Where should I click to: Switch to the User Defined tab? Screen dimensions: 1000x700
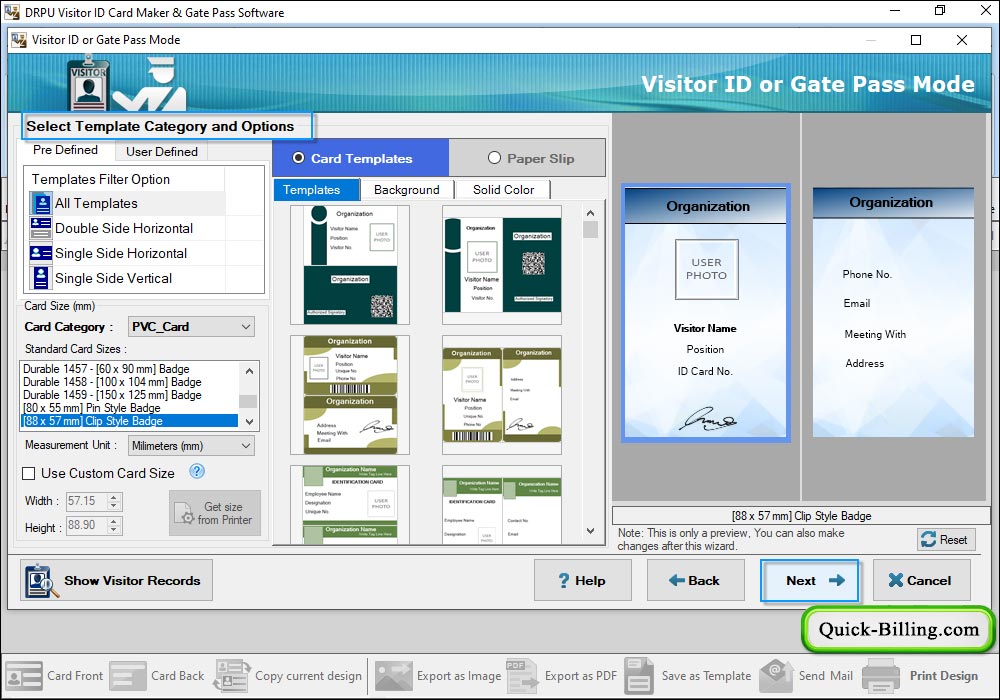coord(162,152)
